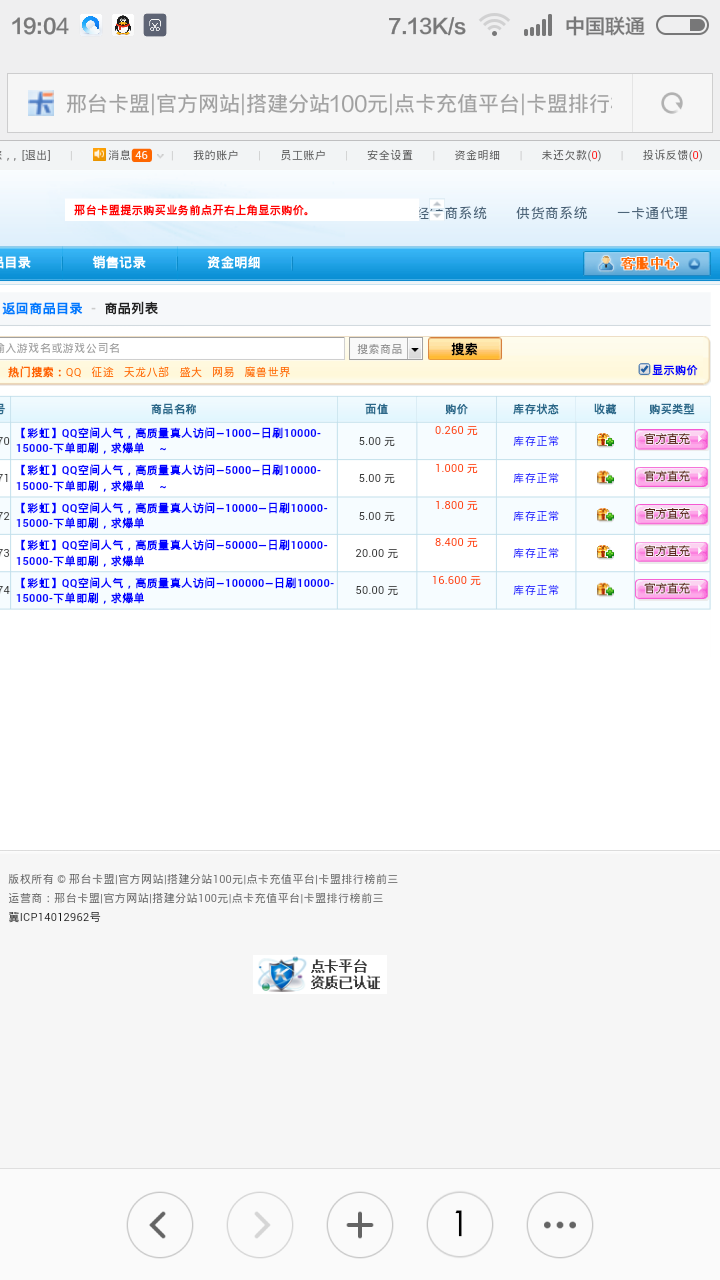Open the 搜索商品 dropdown arrow

[415, 349]
